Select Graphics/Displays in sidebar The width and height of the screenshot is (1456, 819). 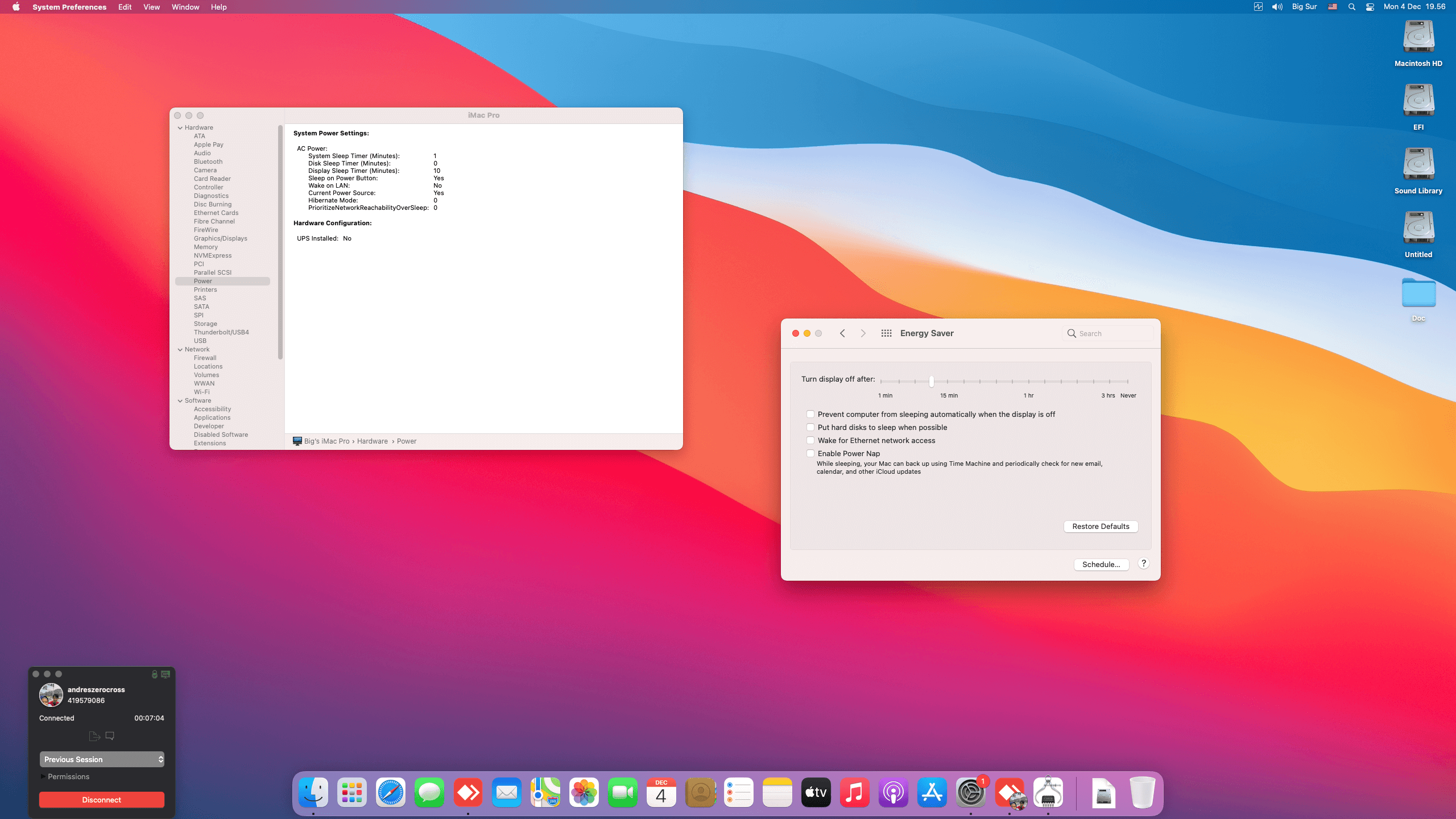221,238
